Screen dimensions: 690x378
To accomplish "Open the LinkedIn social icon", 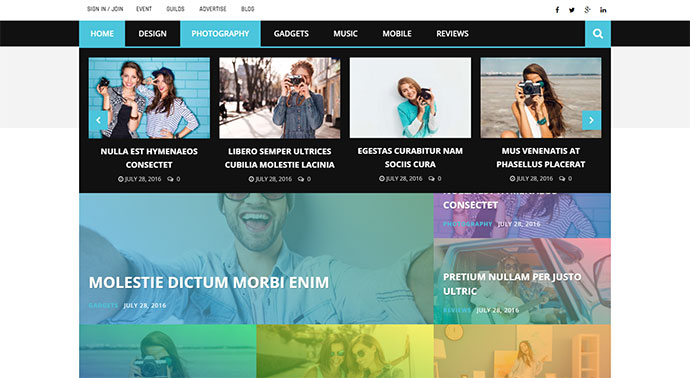I will pyautogui.click(x=603, y=10).
